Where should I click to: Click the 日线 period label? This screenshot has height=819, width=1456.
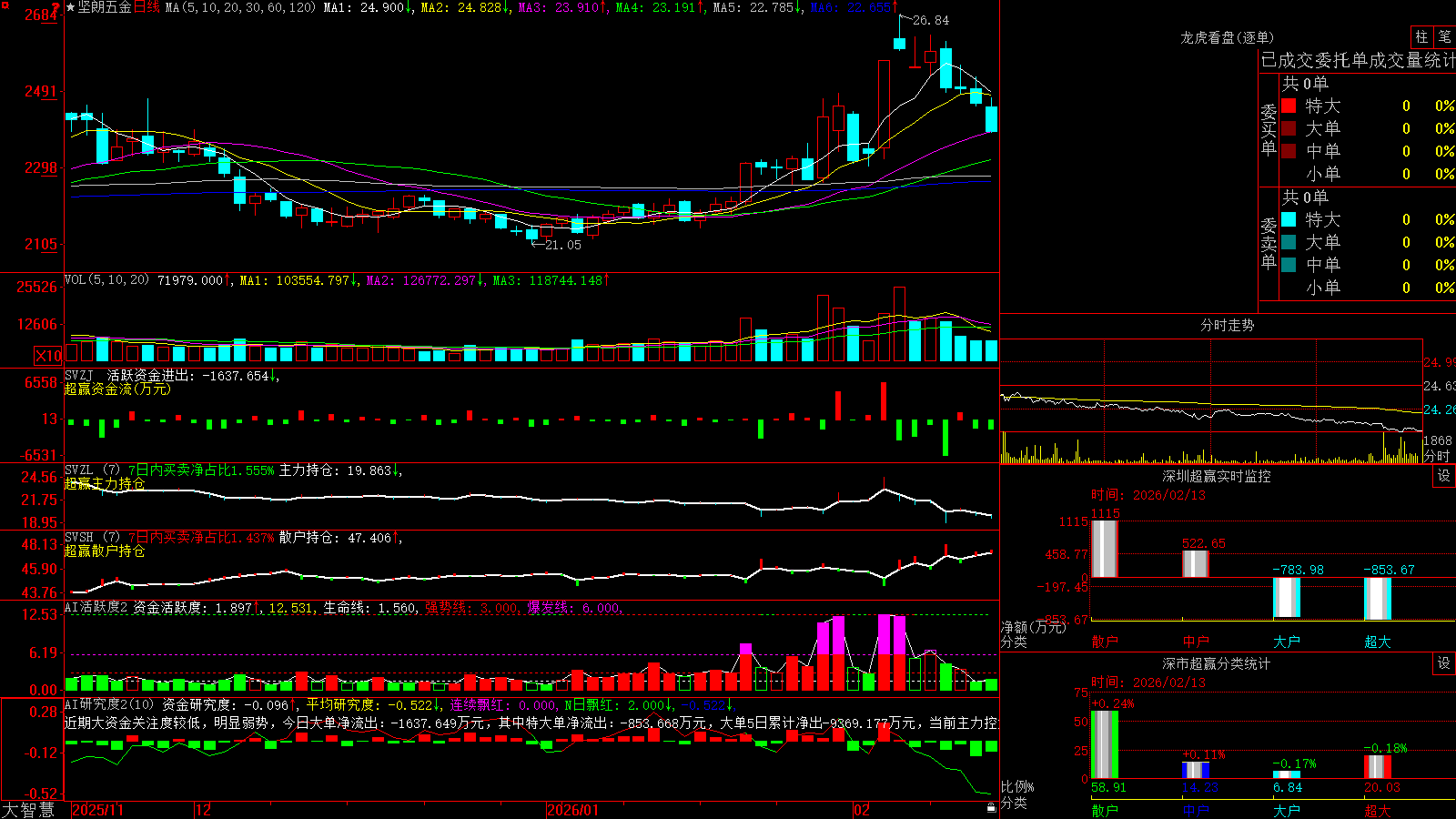coord(147,7)
